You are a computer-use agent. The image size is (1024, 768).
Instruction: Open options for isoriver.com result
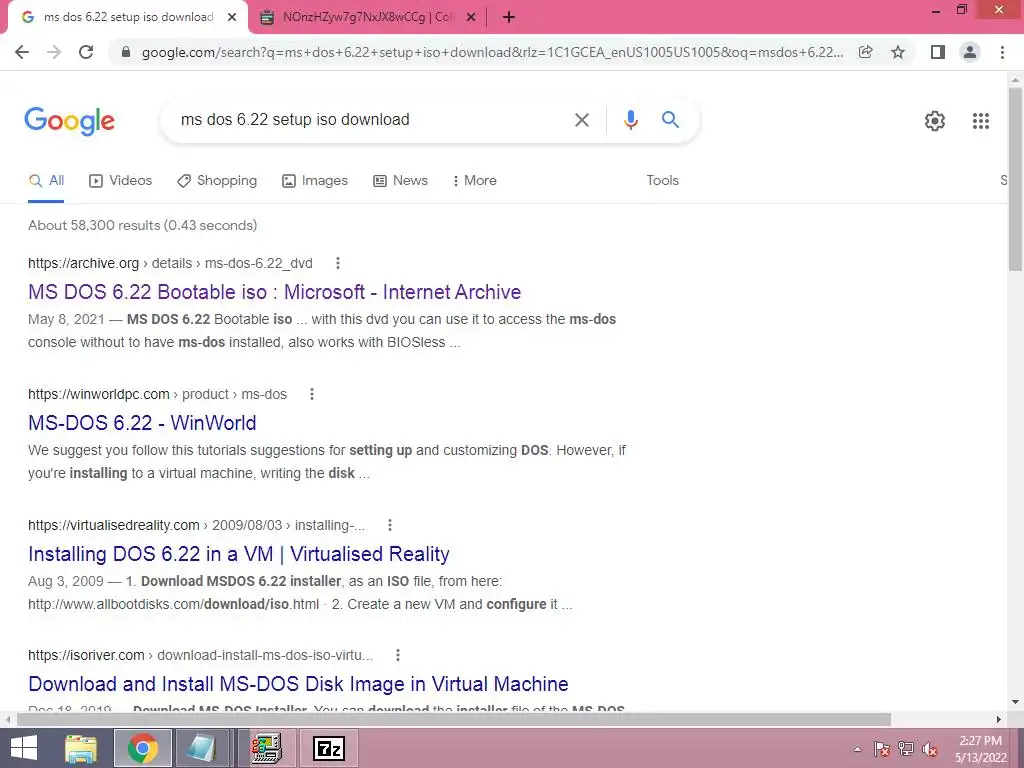click(x=397, y=655)
